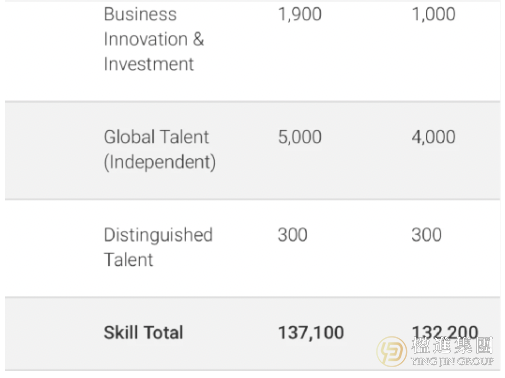
Task: Click the word Investment in the first row
Action: 149,64
